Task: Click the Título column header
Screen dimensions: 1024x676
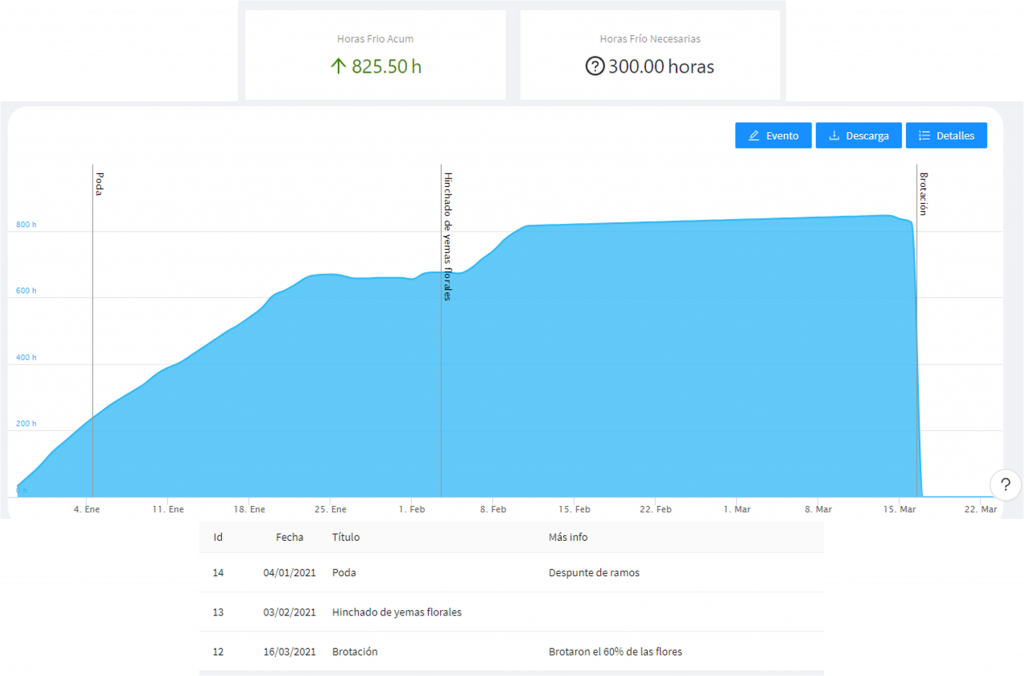Action: point(345,537)
